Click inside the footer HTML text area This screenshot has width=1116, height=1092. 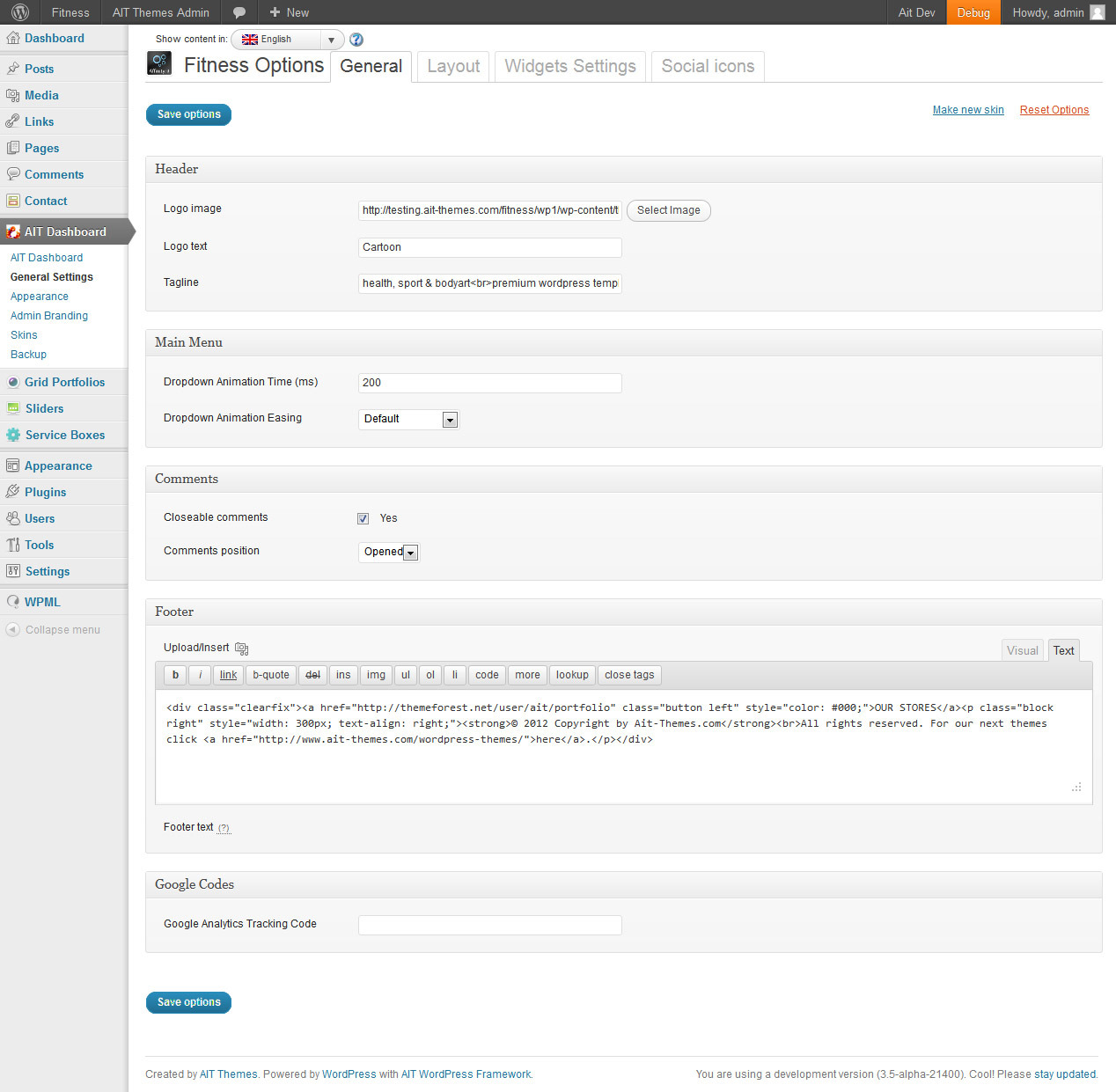(623, 746)
